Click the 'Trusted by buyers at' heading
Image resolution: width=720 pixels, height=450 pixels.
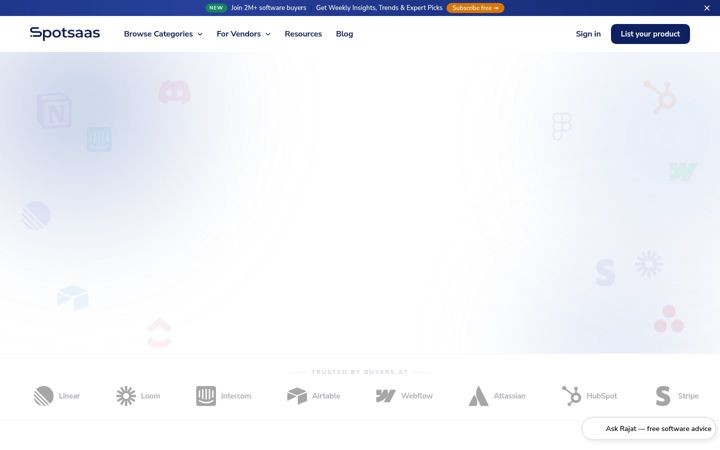360,372
